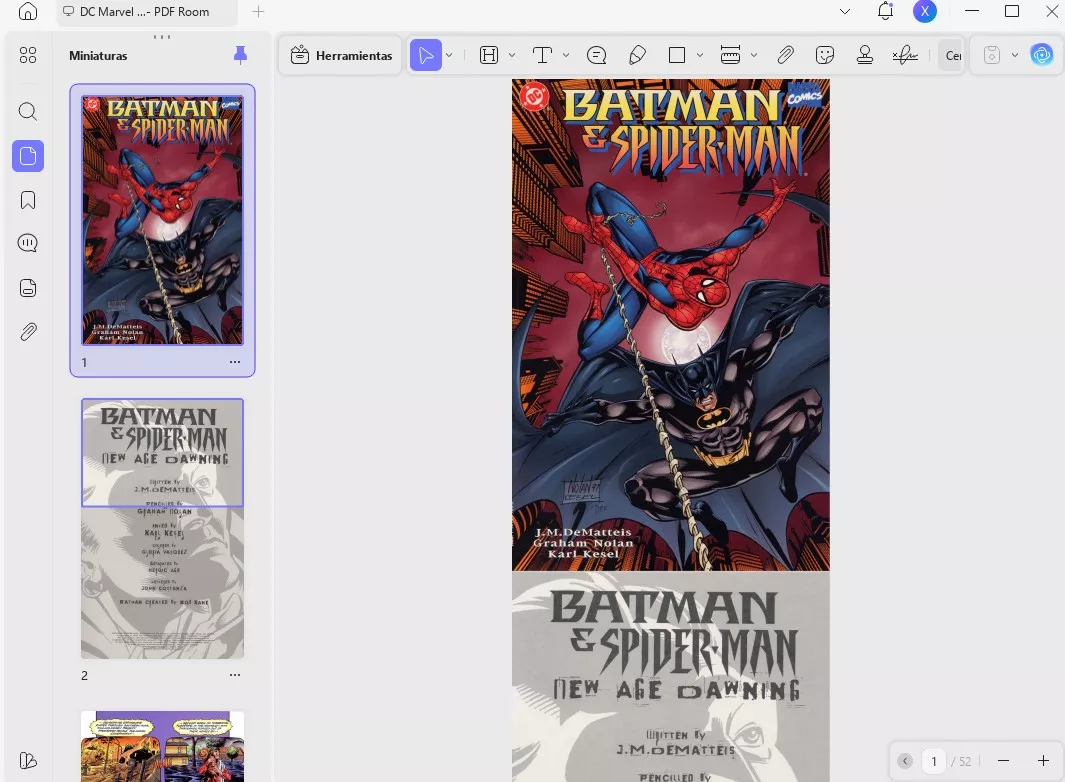The height and width of the screenshot is (782, 1065).
Task: Select page 3 comic thumbnail
Action: pyautogui.click(x=162, y=746)
